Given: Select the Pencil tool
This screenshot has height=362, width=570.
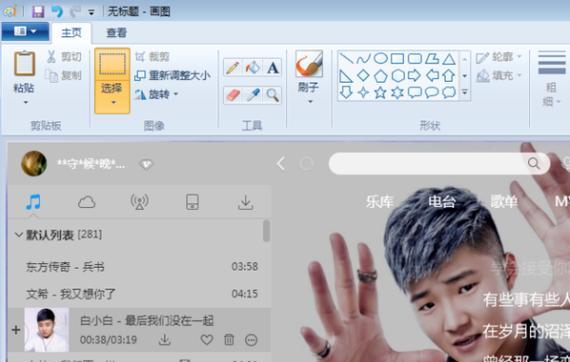Looking at the screenshot, I should point(233,68).
